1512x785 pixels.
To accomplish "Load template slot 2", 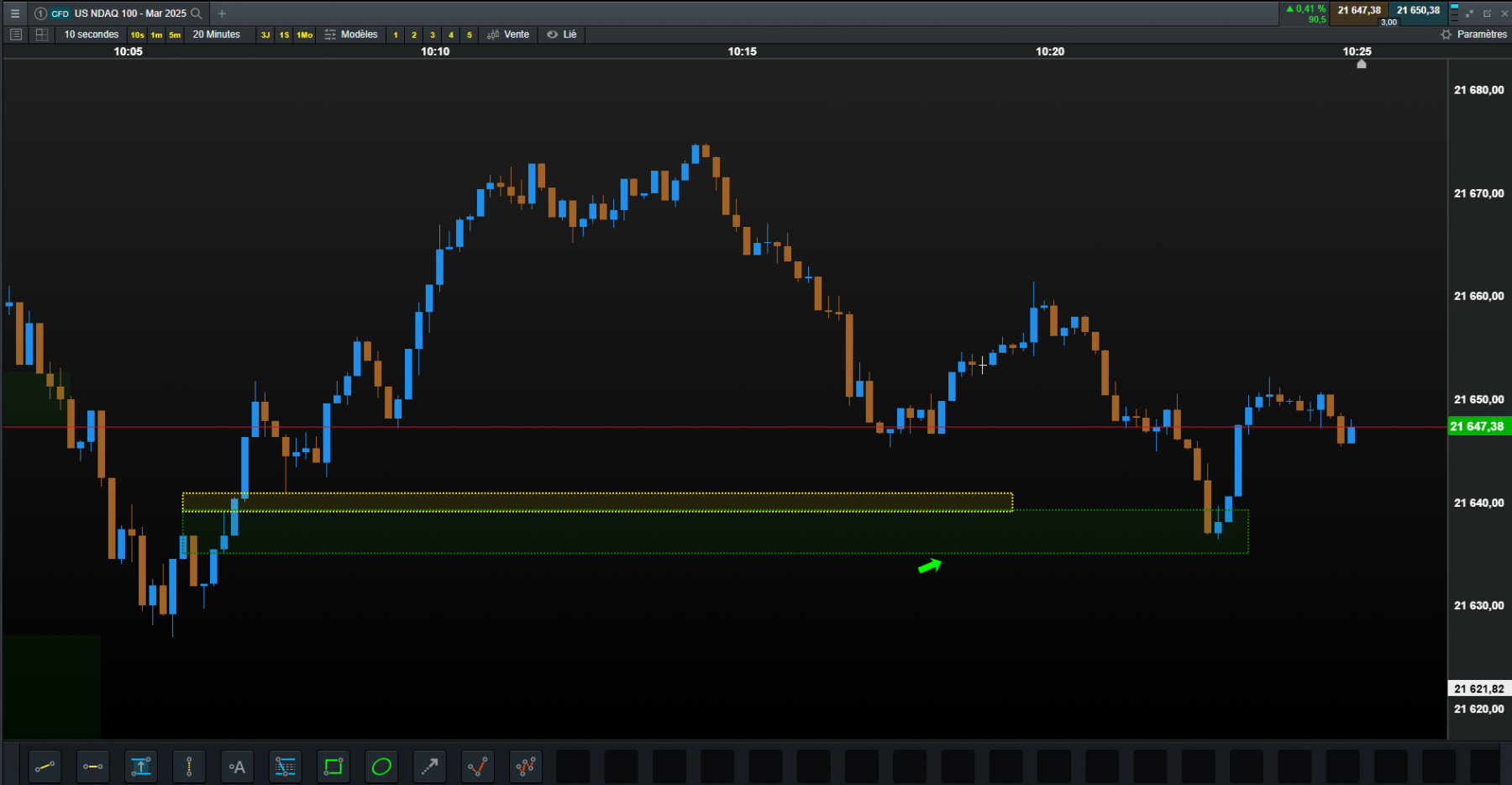I will 414,34.
